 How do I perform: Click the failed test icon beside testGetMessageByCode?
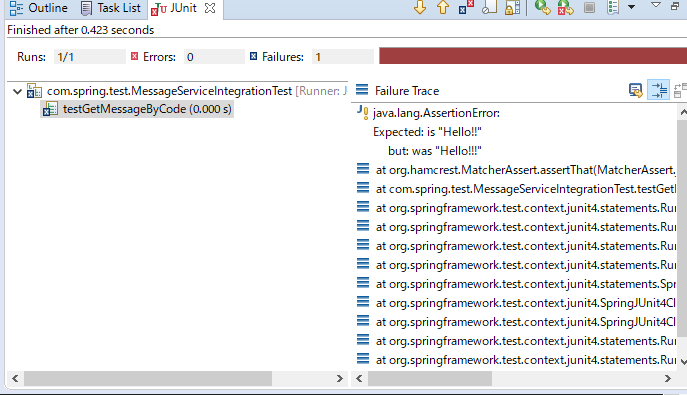(50, 109)
